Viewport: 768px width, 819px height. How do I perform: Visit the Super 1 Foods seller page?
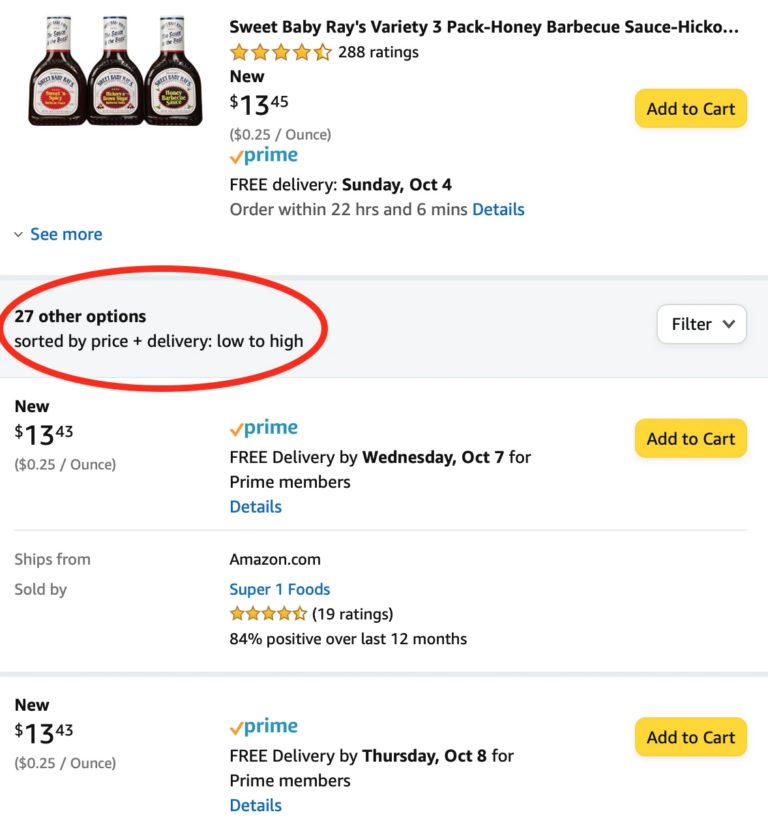click(280, 589)
